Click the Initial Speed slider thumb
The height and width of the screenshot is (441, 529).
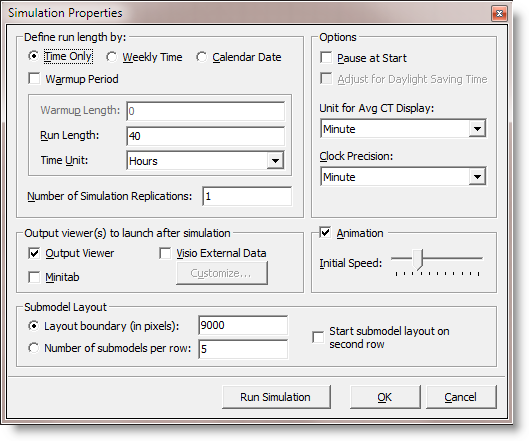tap(418, 260)
